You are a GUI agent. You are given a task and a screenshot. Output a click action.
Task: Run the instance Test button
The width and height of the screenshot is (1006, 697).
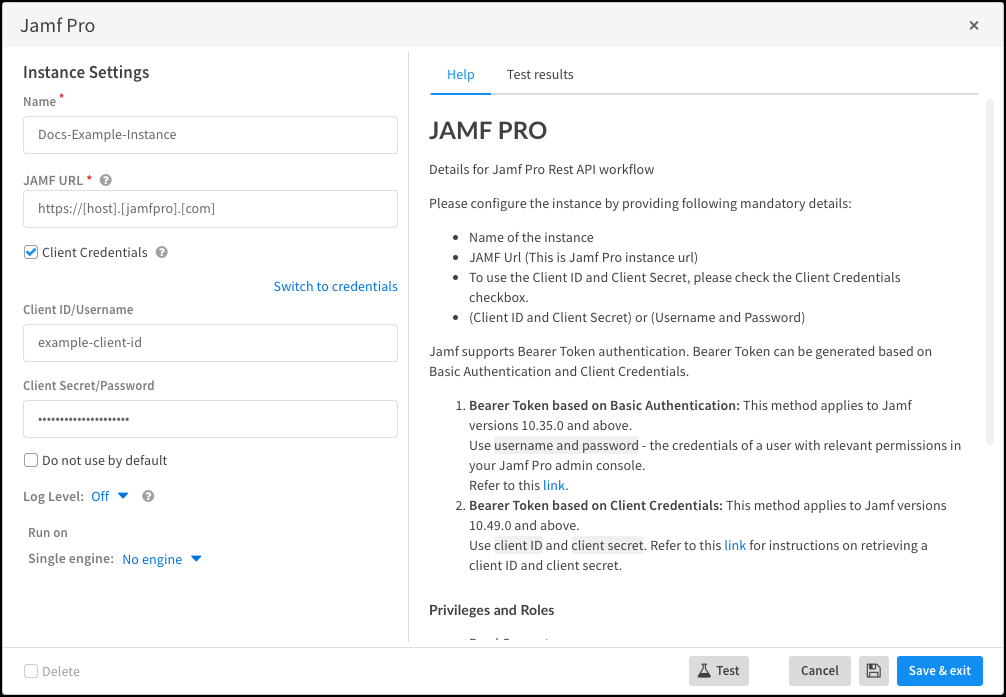(x=719, y=671)
